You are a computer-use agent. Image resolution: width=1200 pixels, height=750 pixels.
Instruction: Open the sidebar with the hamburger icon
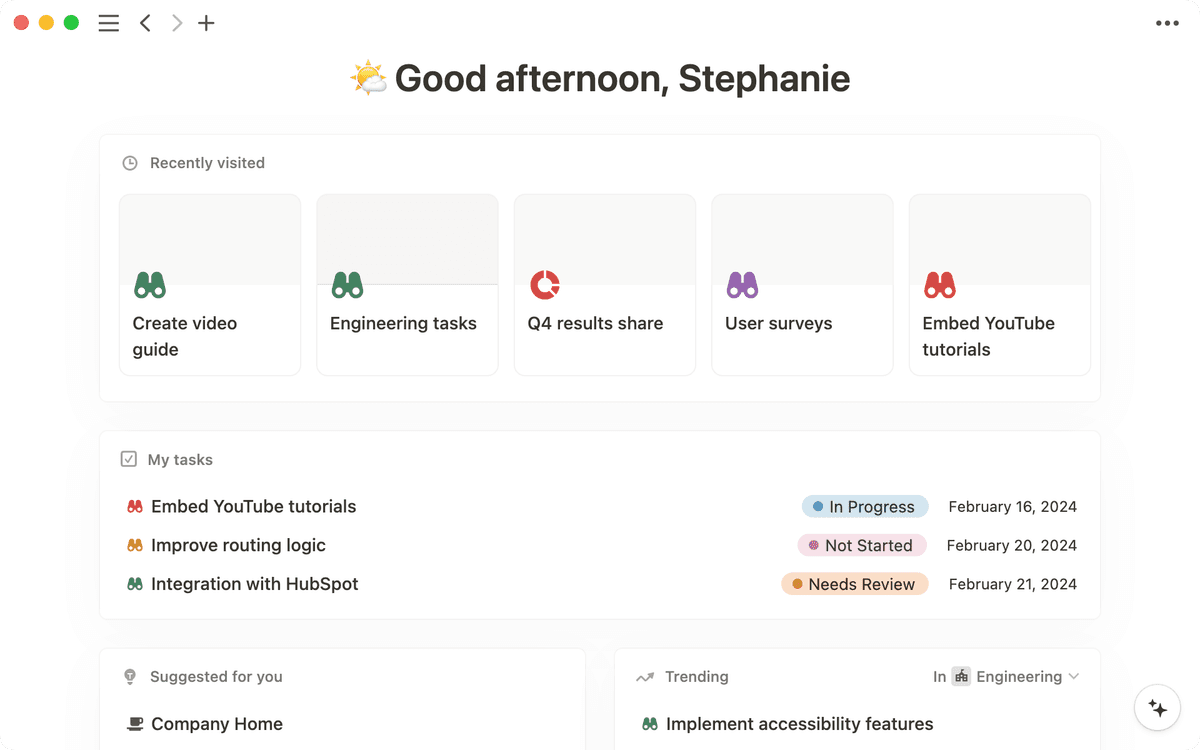[x=108, y=22]
